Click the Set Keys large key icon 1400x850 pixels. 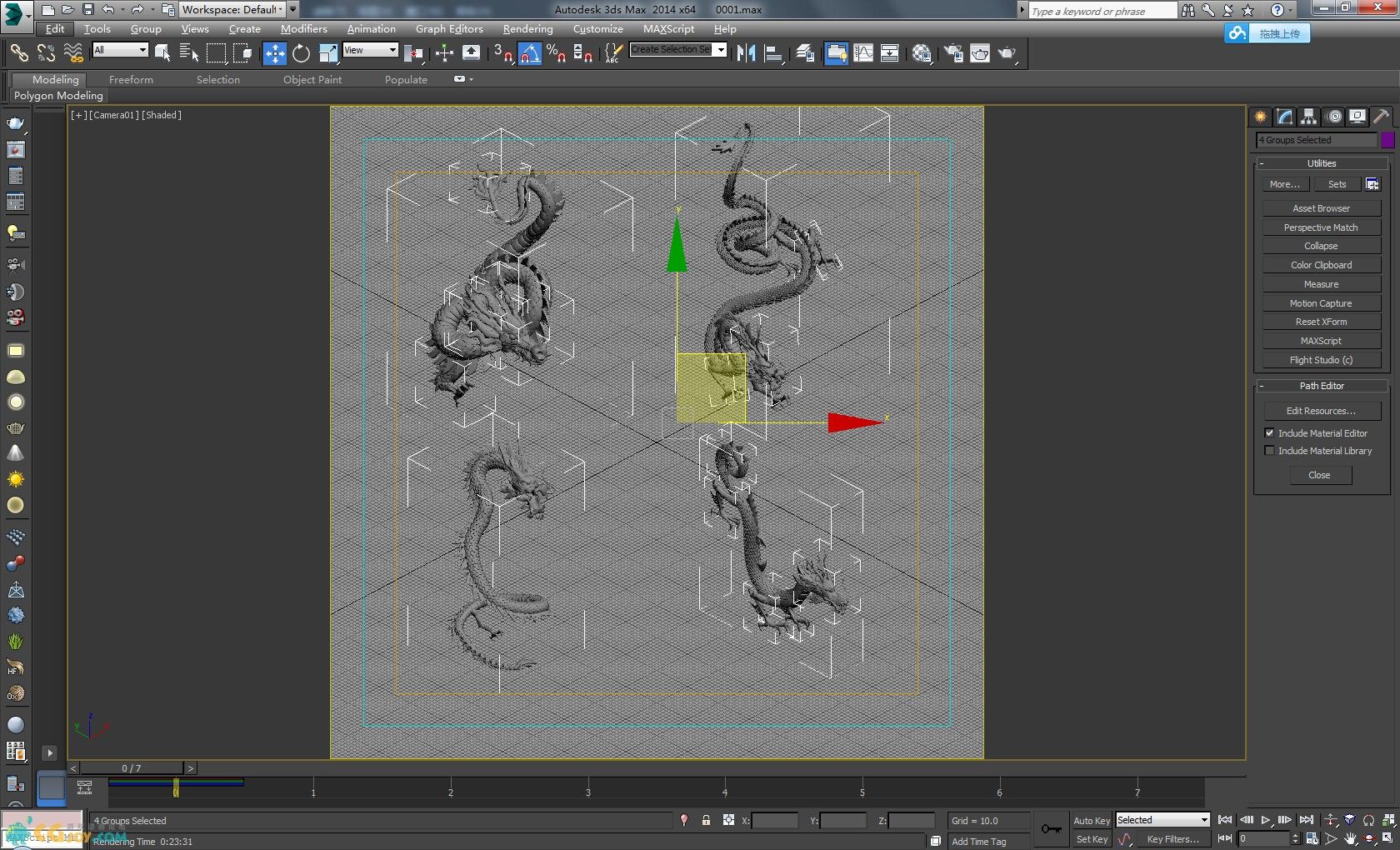(x=1051, y=829)
